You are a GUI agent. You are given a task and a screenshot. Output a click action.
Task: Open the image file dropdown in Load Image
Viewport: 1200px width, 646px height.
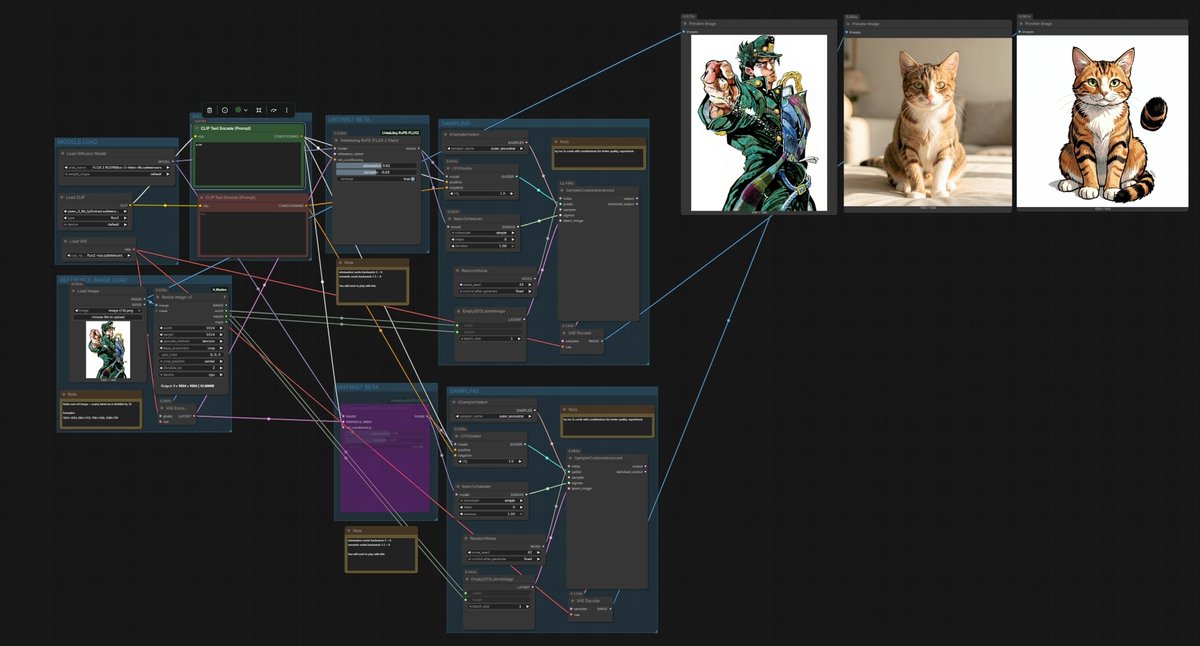[108, 311]
